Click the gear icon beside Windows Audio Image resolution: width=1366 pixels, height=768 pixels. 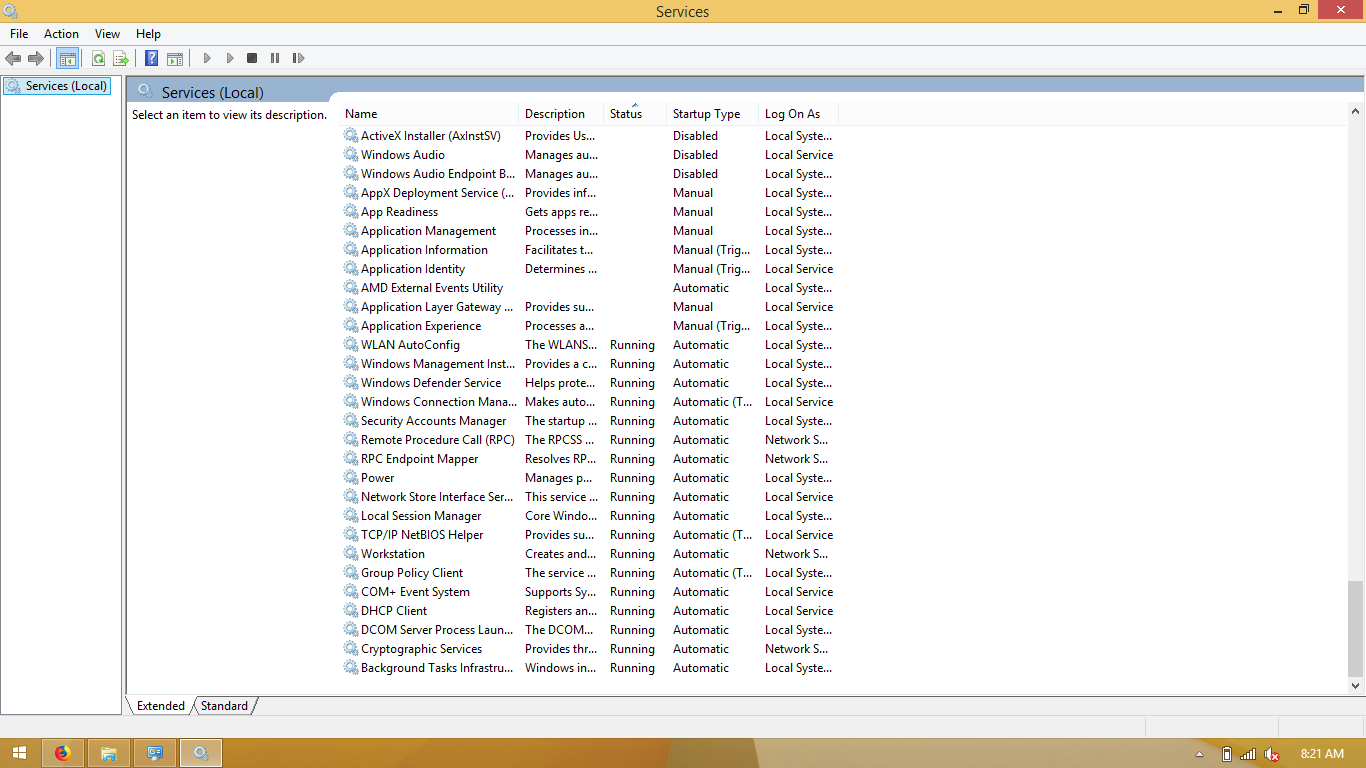pos(351,154)
